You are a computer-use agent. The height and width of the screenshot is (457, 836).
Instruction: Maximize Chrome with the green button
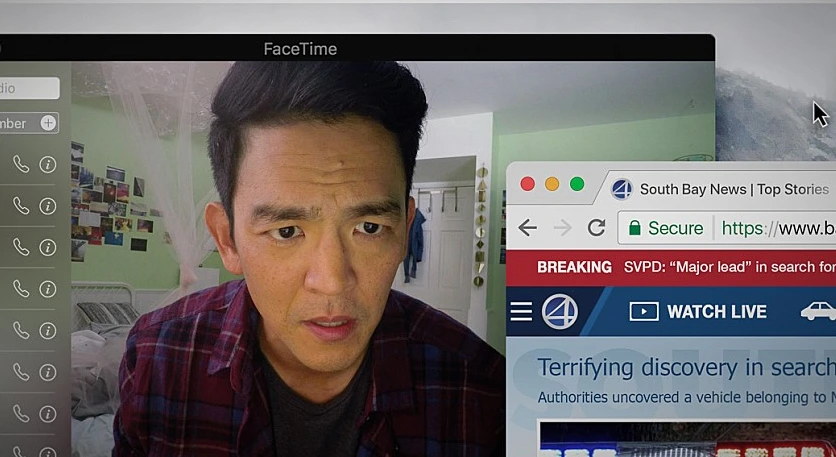577,185
